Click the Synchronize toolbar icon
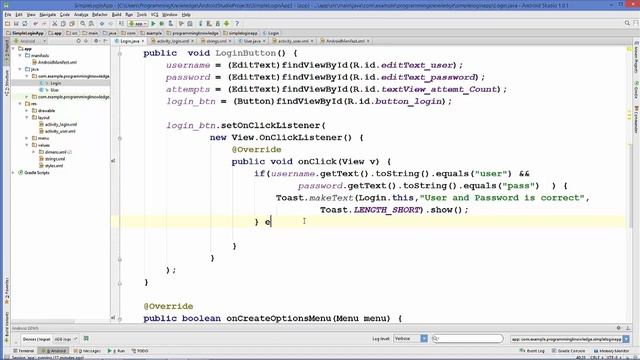Image resolution: width=640 pixels, height=360 pixels. [x=25, y=24]
